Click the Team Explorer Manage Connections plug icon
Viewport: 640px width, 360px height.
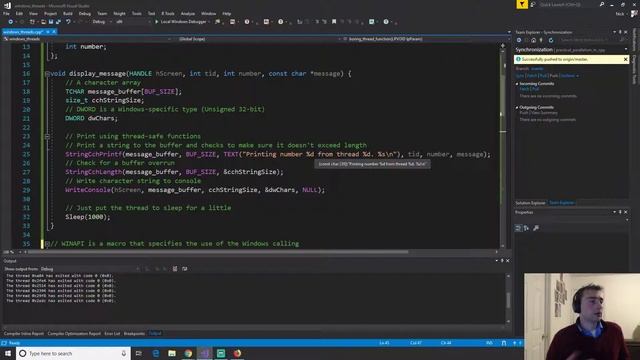point(541,40)
